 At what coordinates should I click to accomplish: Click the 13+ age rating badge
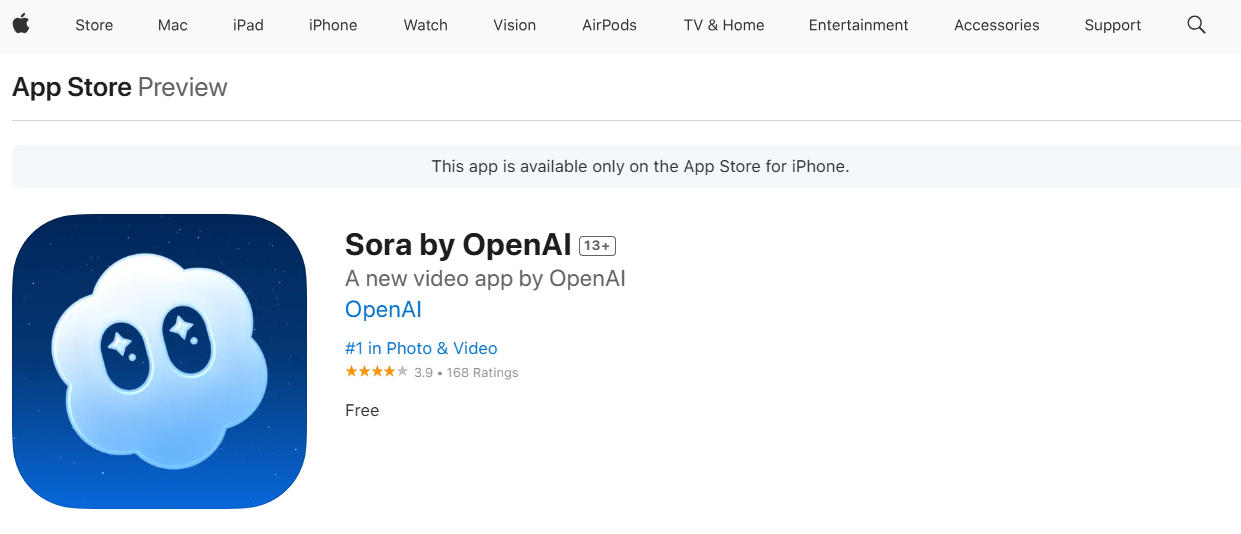pyautogui.click(x=598, y=245)
